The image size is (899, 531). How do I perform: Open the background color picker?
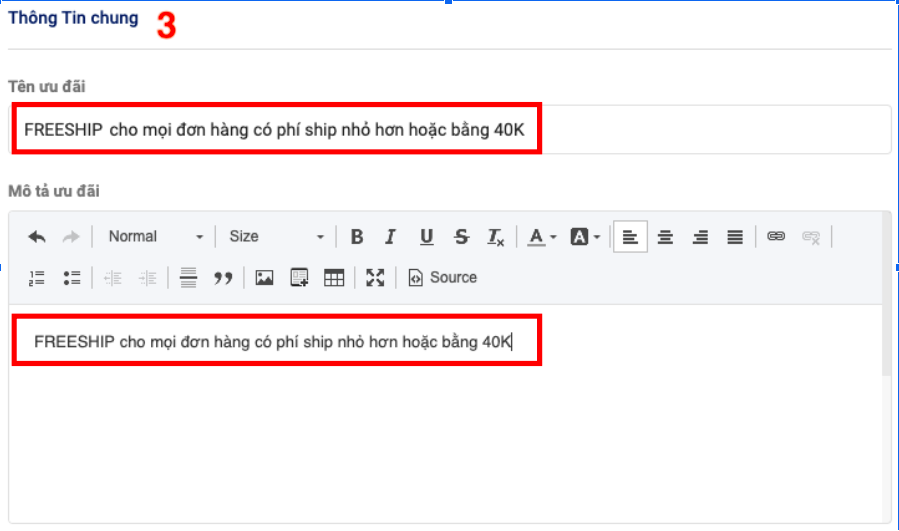point(585,236)
